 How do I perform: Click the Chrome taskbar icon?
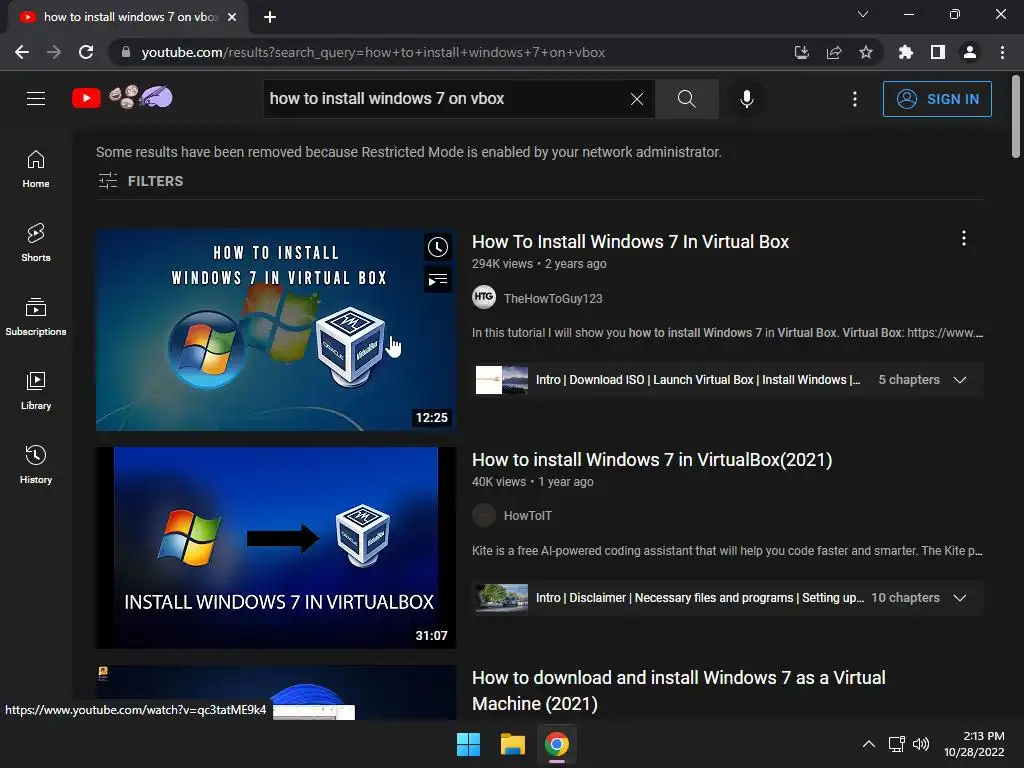point(556,744)
